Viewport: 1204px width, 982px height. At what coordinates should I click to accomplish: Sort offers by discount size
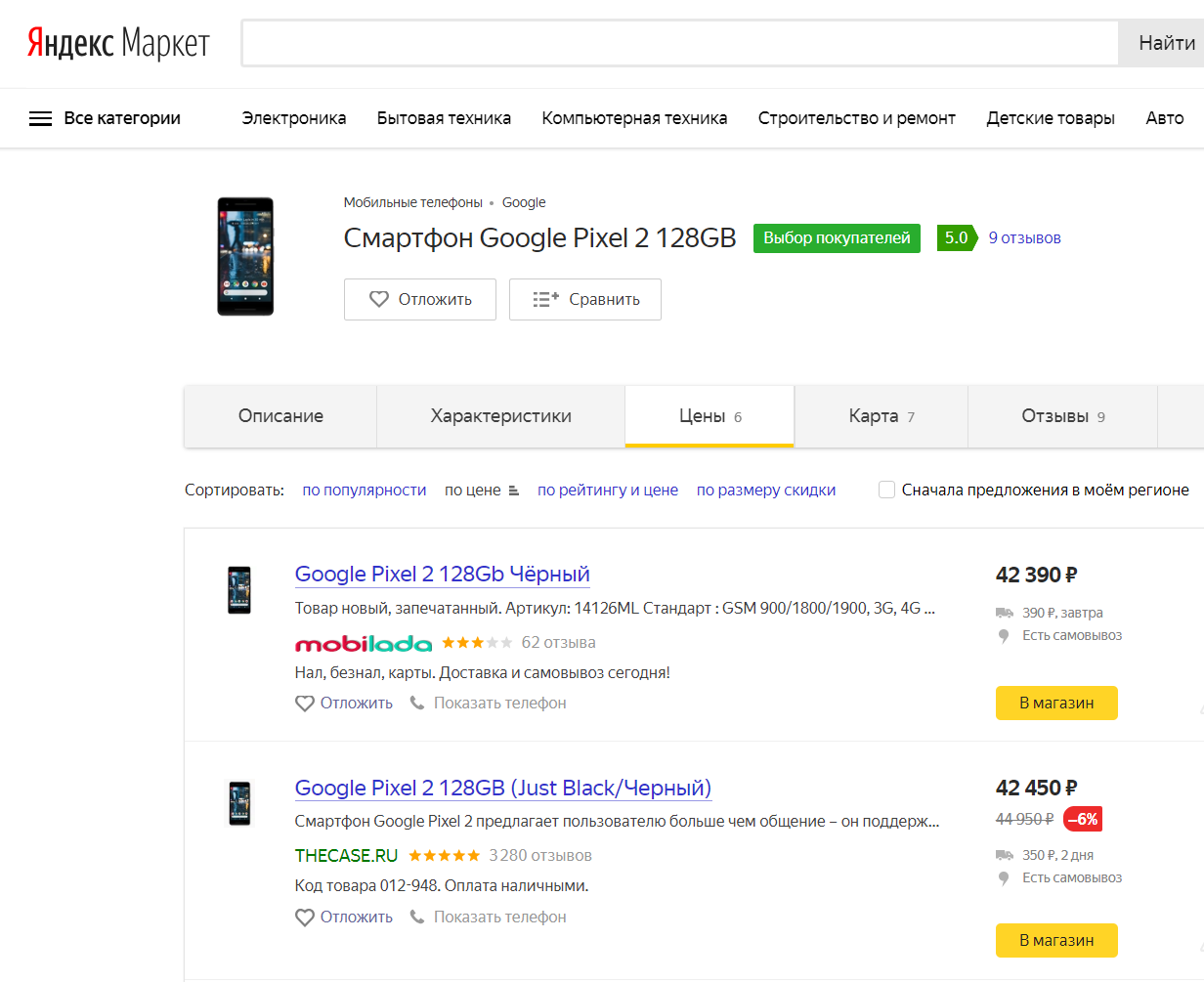click(x=765, y=490)
